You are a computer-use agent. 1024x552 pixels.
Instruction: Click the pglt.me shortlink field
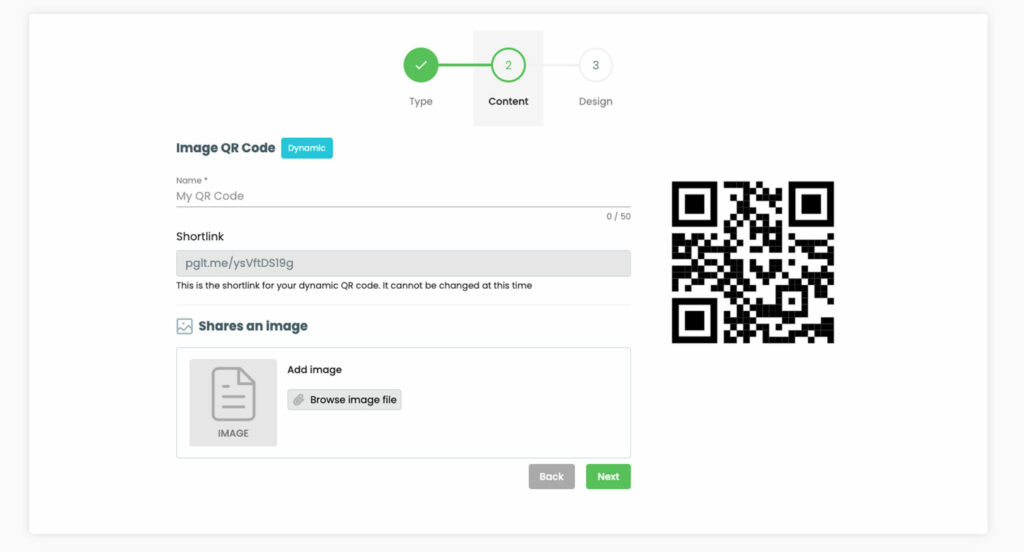403,263
